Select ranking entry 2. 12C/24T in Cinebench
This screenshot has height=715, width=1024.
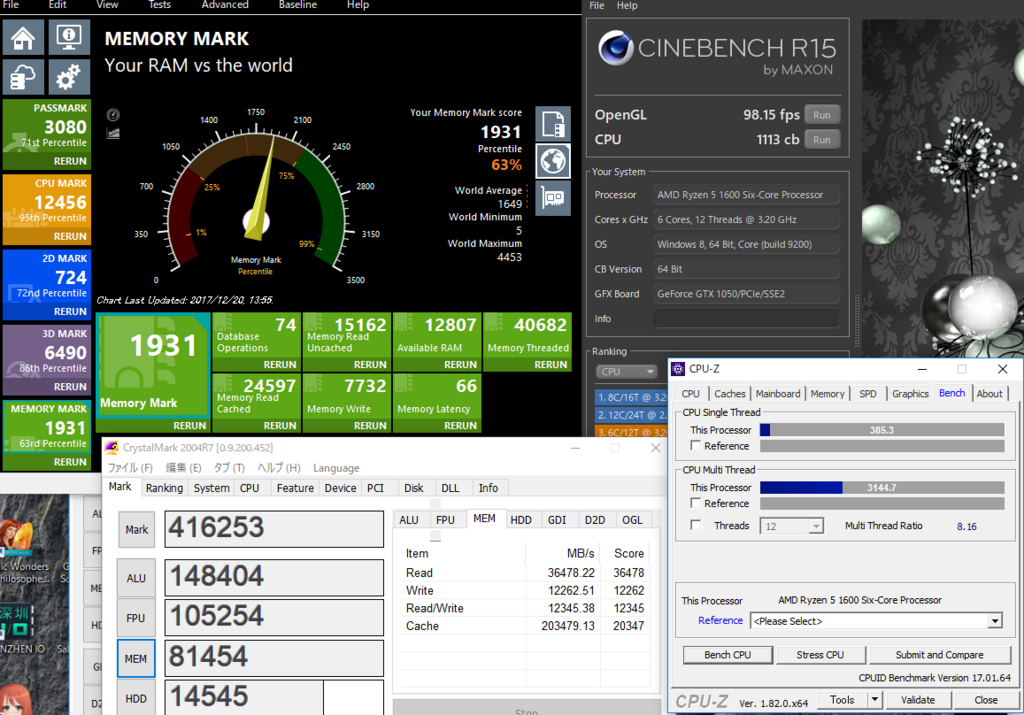click(x=632, y=415)
